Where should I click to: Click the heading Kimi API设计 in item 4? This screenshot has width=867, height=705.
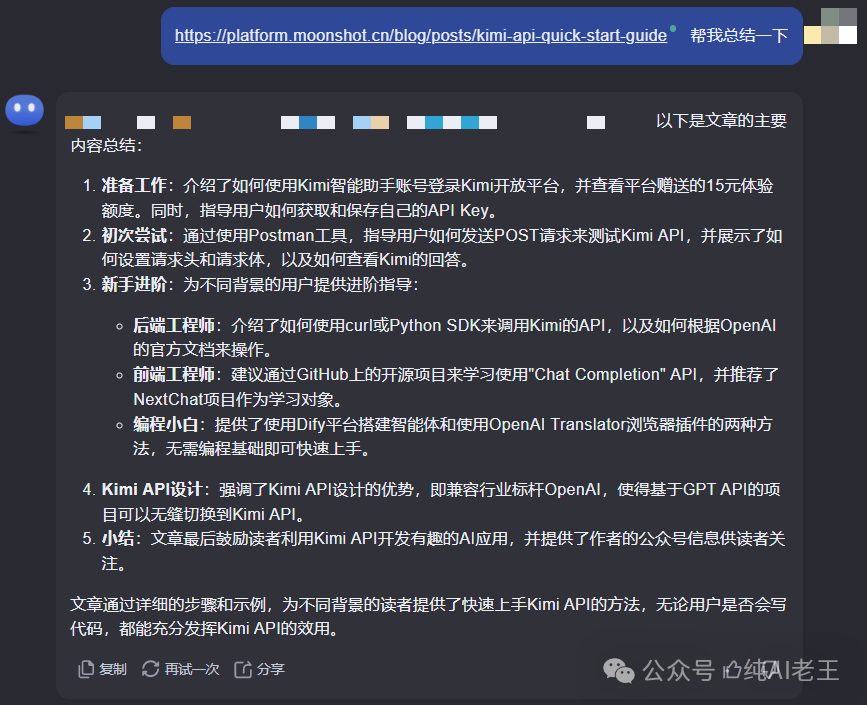[152, 490]
